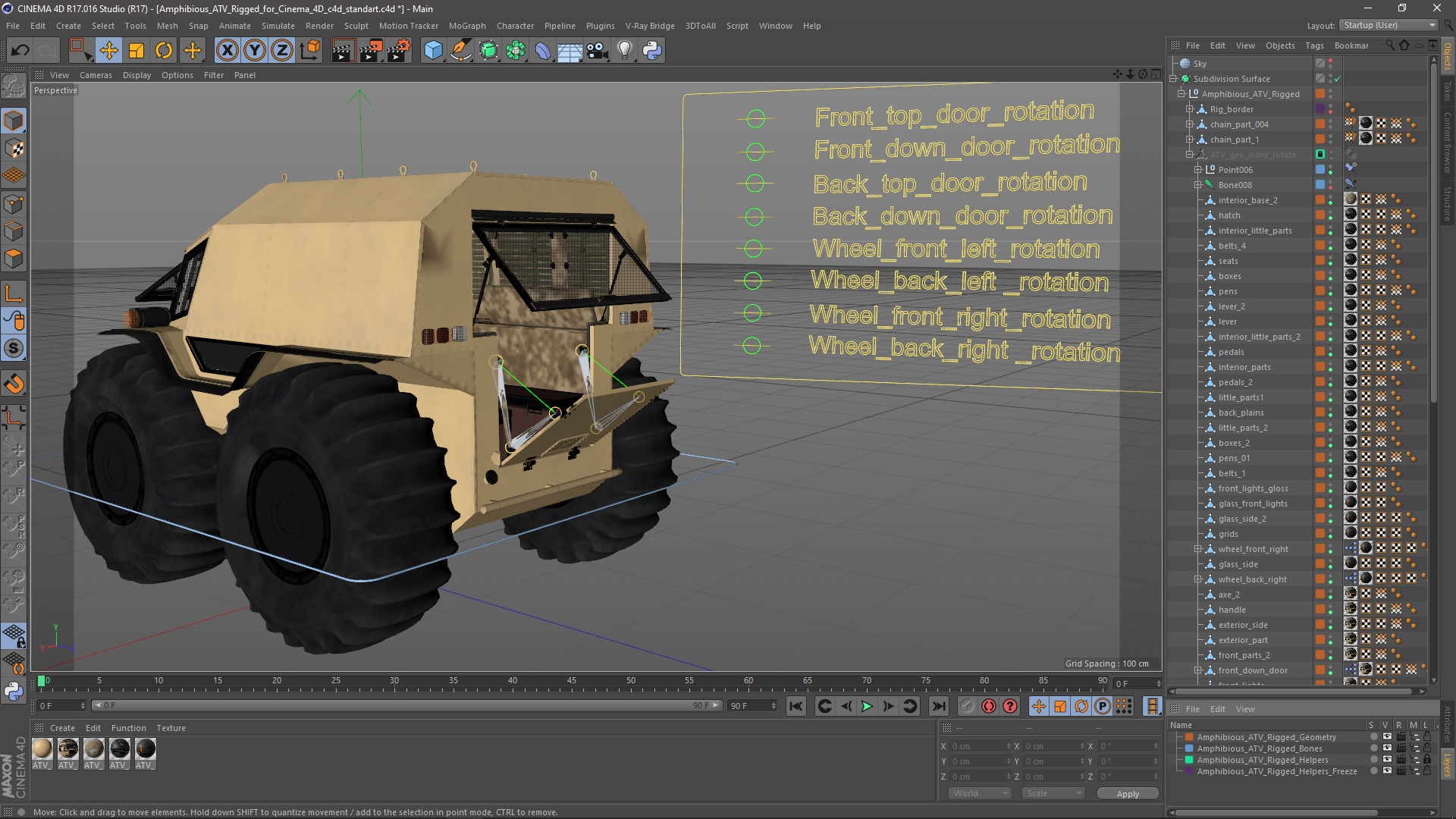Click Make Editable icon in left sidebar
Viewport: 1456px width, 819px height.
14,86
